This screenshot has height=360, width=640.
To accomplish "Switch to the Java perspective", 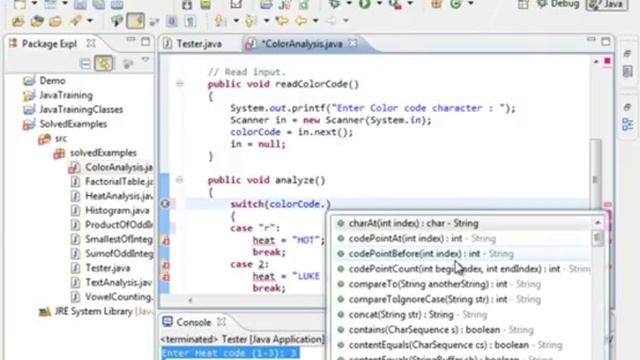I will [x=607, y=4].
